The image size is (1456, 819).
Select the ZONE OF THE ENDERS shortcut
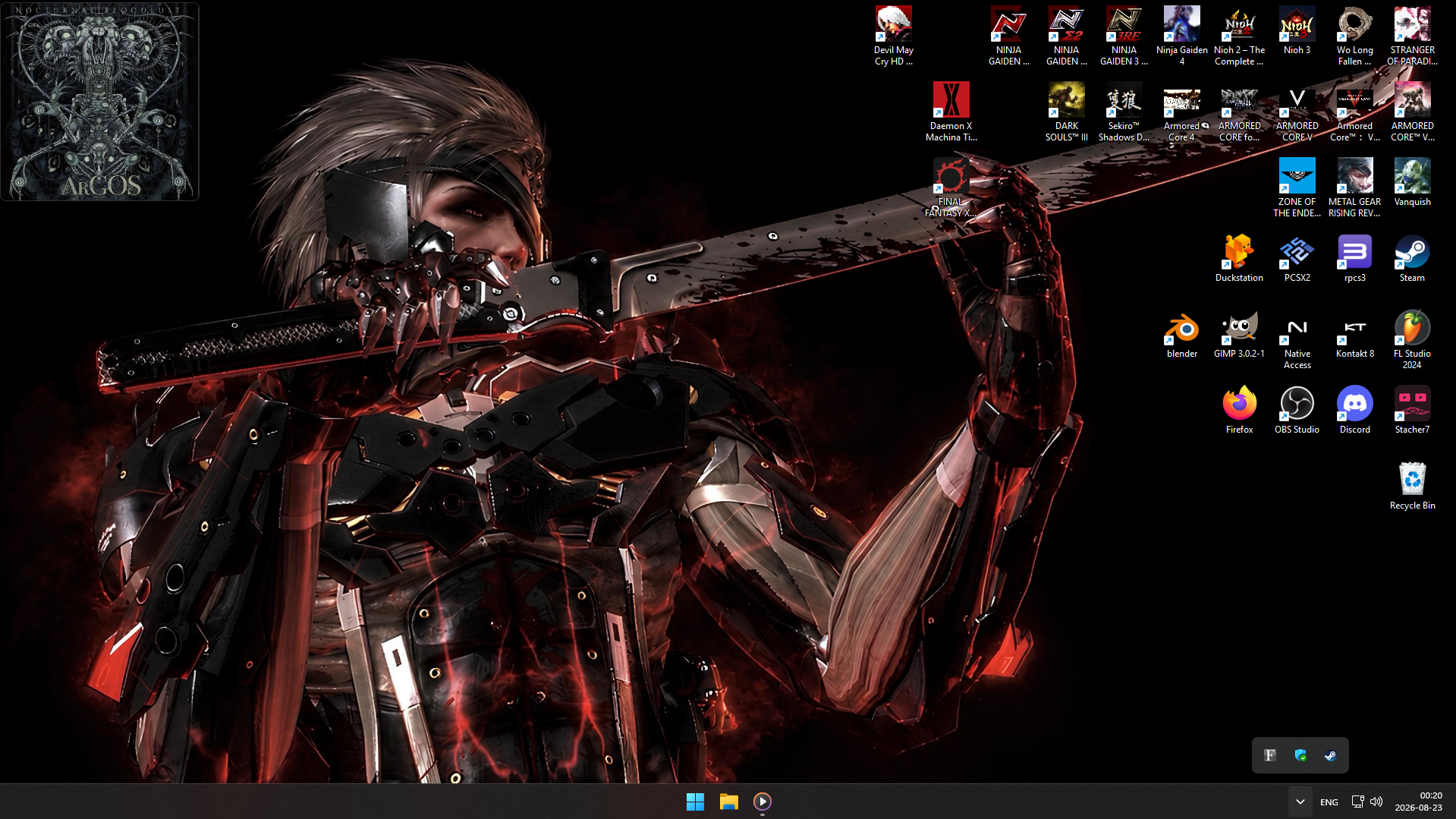pyautogui.click(x=1297, y=187)
